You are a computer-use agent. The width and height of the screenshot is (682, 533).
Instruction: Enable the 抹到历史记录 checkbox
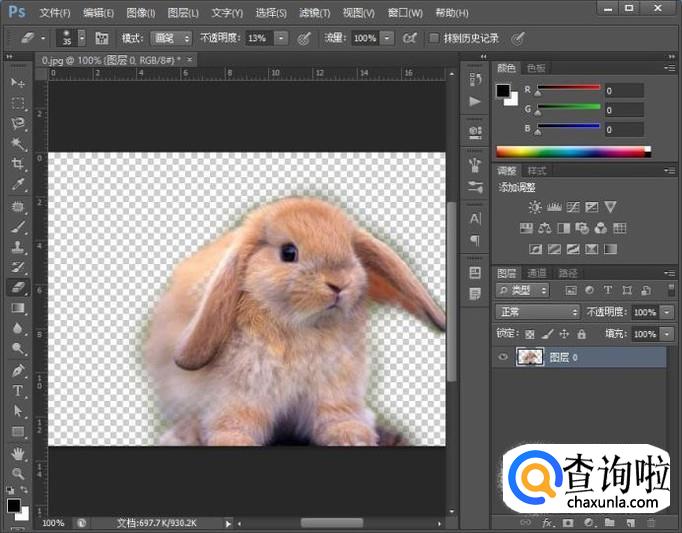434,38
